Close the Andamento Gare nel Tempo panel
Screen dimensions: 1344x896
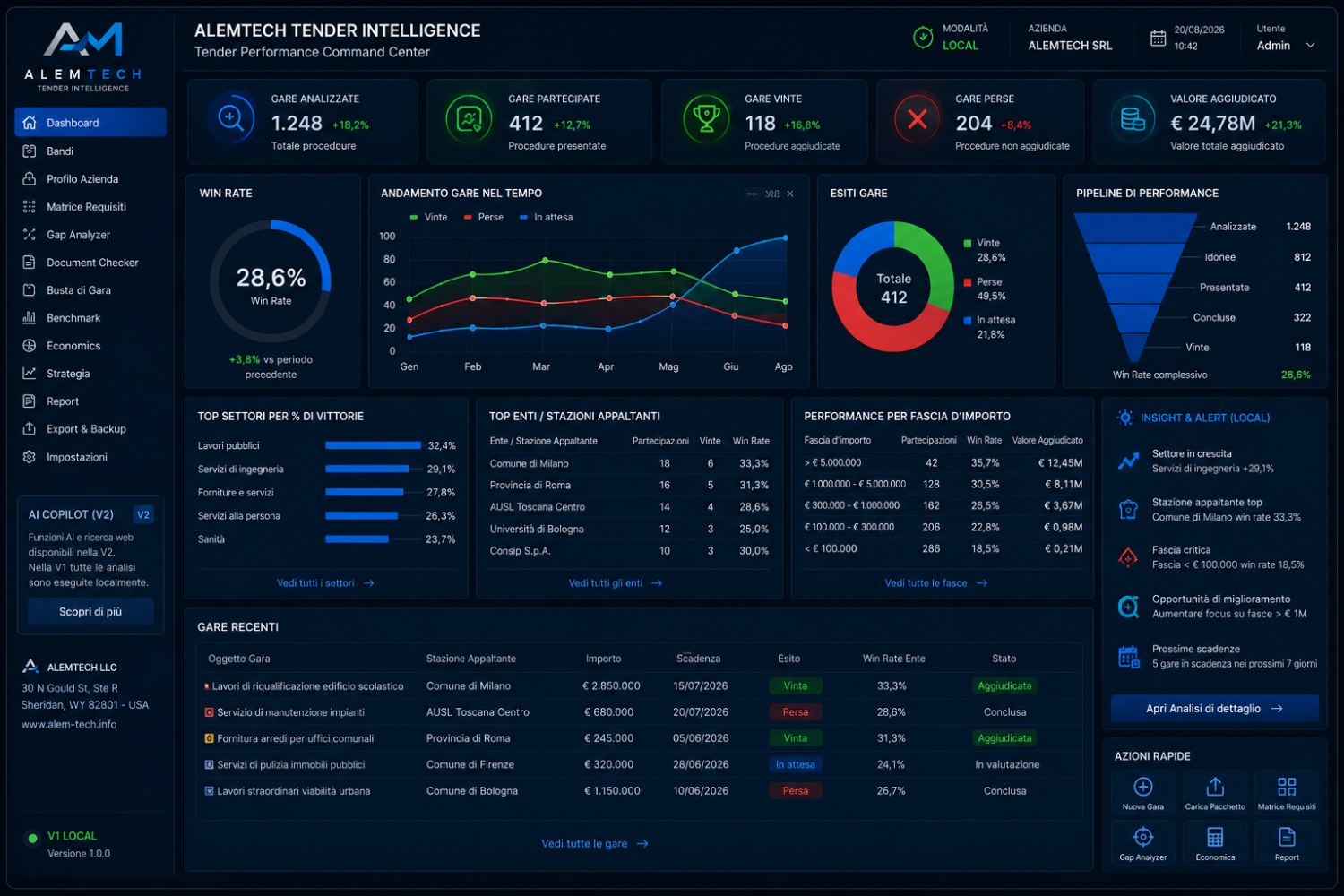point(790,194)
